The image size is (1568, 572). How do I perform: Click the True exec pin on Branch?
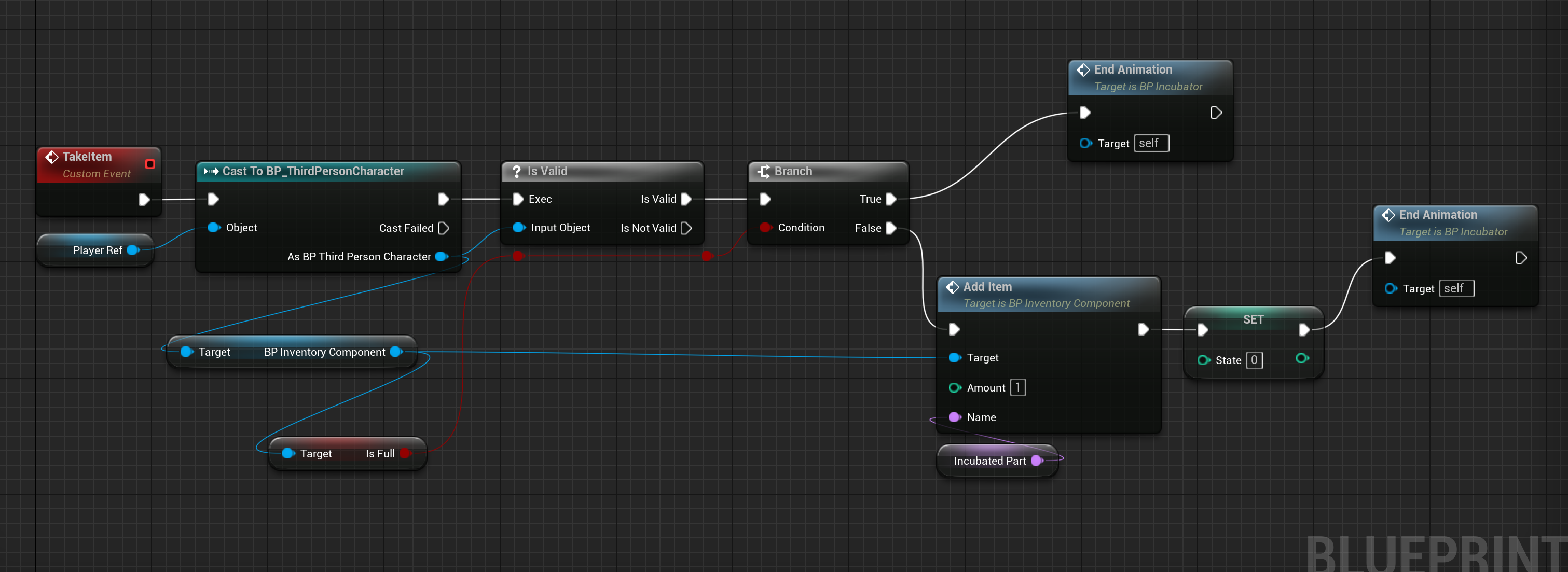[x=891, y=199]
